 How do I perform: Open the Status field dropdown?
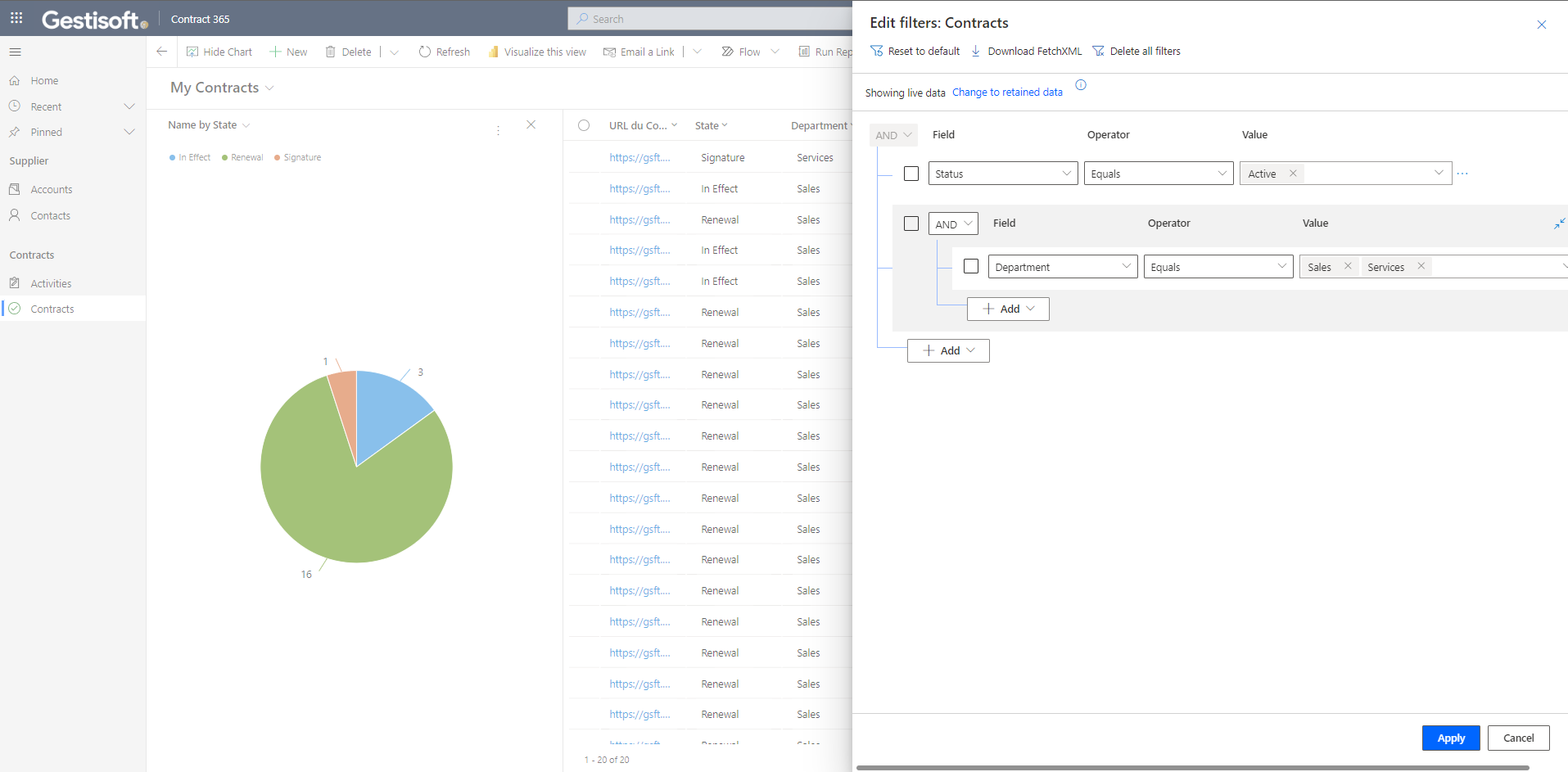click(1003, 174)
